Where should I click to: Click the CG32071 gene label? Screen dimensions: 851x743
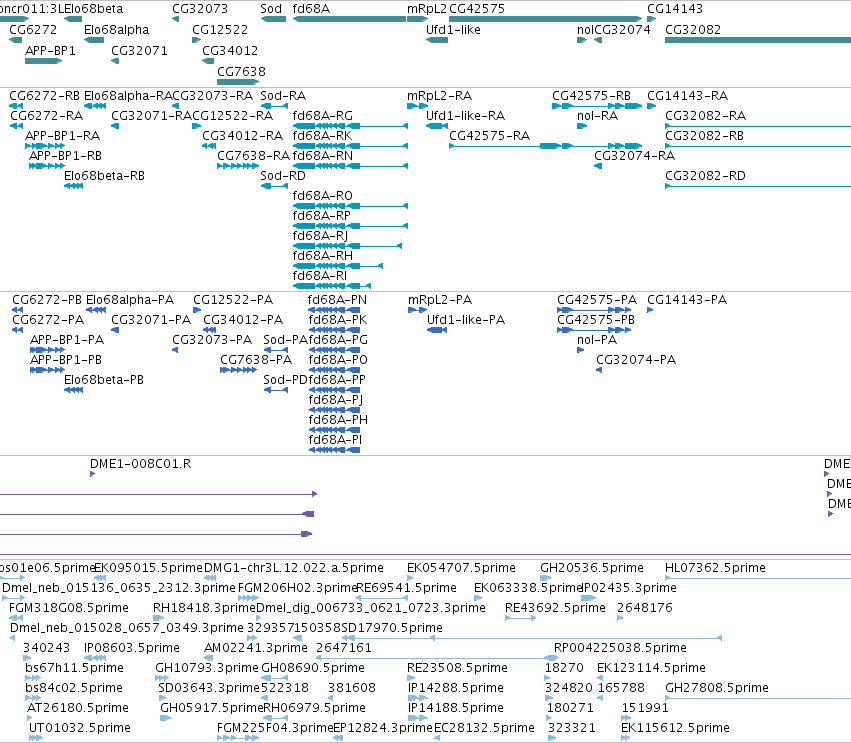pos(139,50)
